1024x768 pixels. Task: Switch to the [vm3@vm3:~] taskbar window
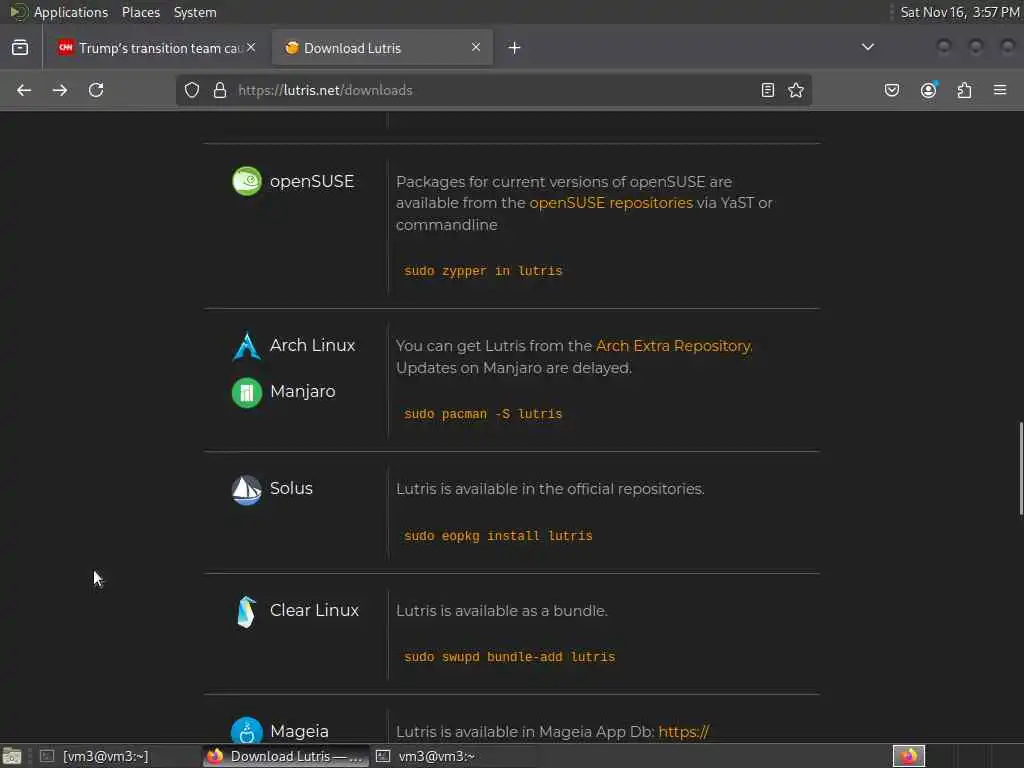point(104,756)
